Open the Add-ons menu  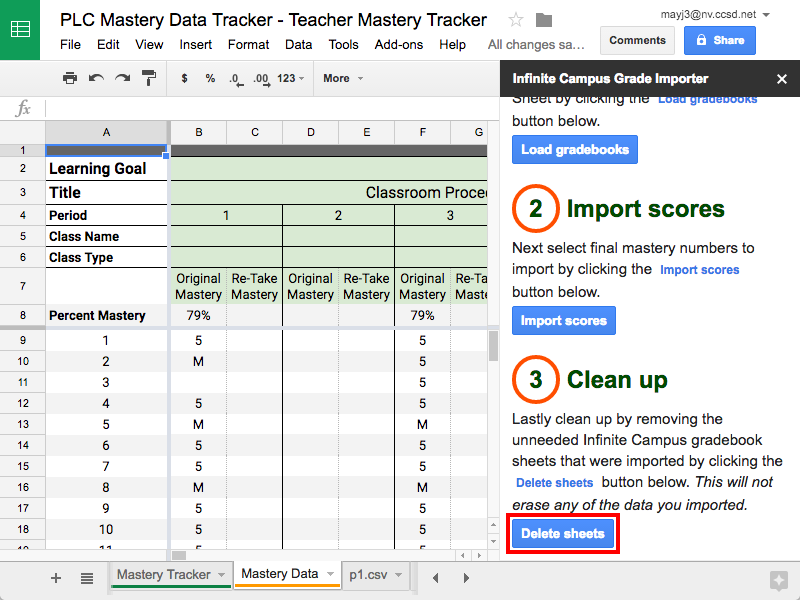pos(398,45)
